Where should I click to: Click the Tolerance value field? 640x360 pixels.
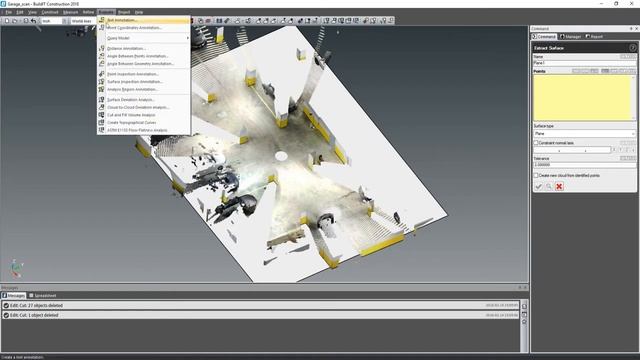pos(584,165)
